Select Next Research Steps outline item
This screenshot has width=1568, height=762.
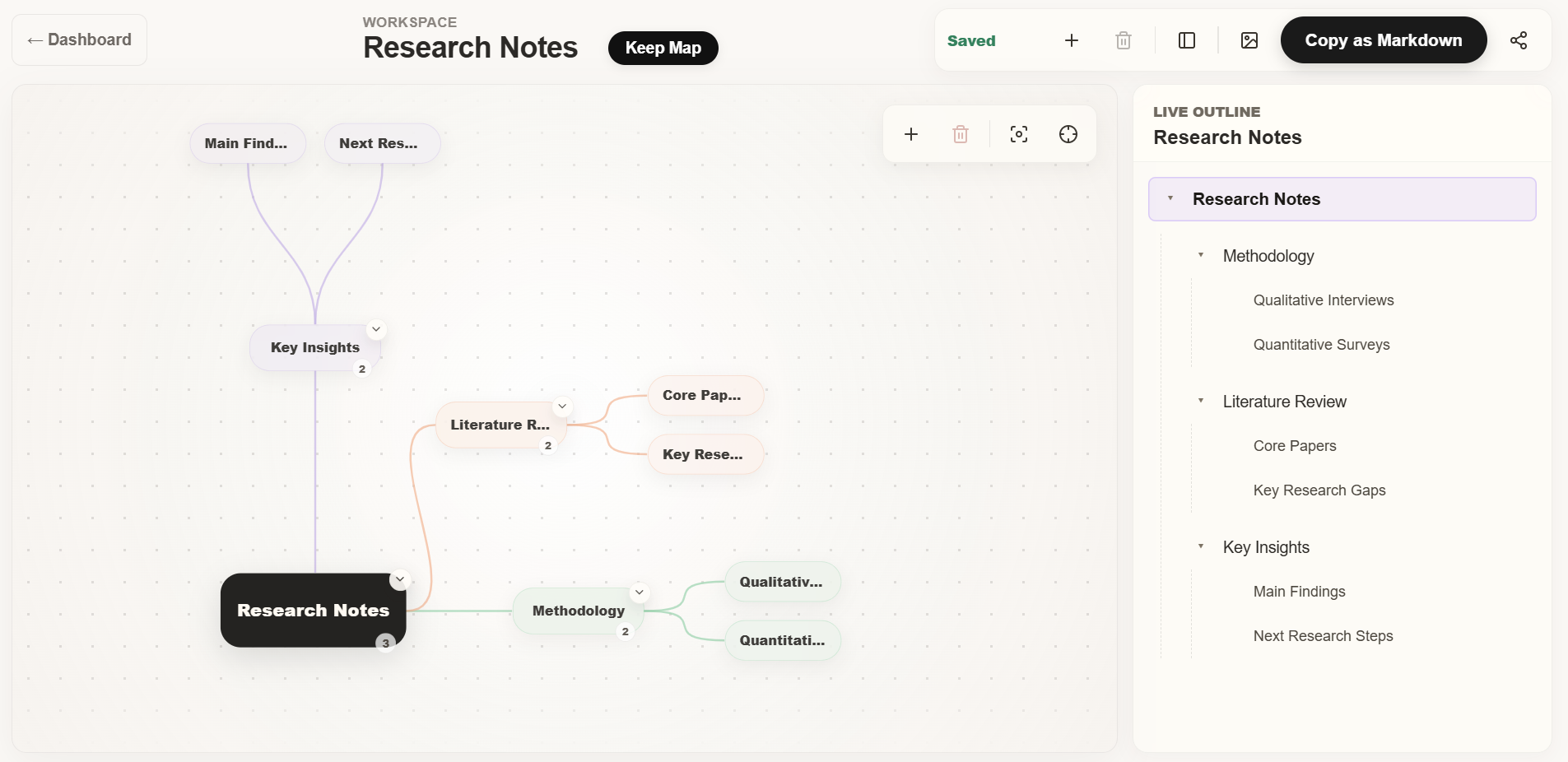tap(1323, 636)
